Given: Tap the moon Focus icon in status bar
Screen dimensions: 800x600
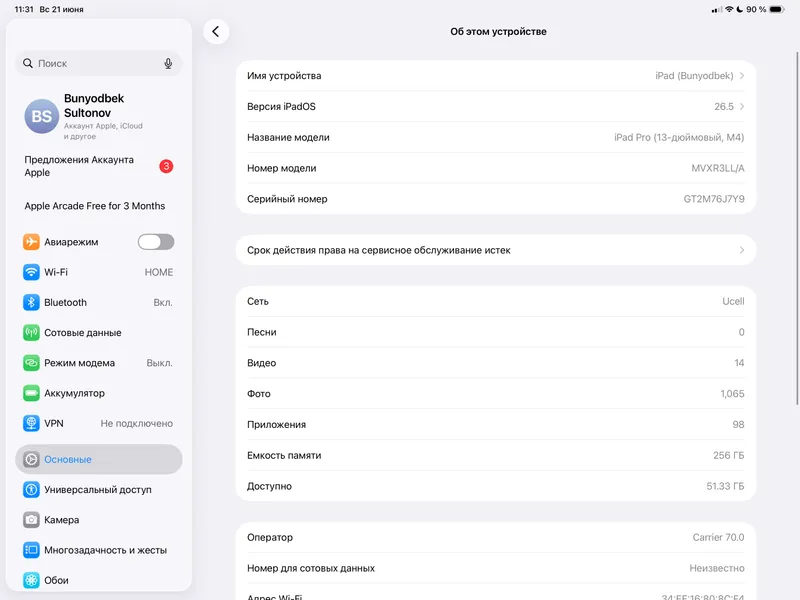Looking at the screenshot, I should coord(739,9).
